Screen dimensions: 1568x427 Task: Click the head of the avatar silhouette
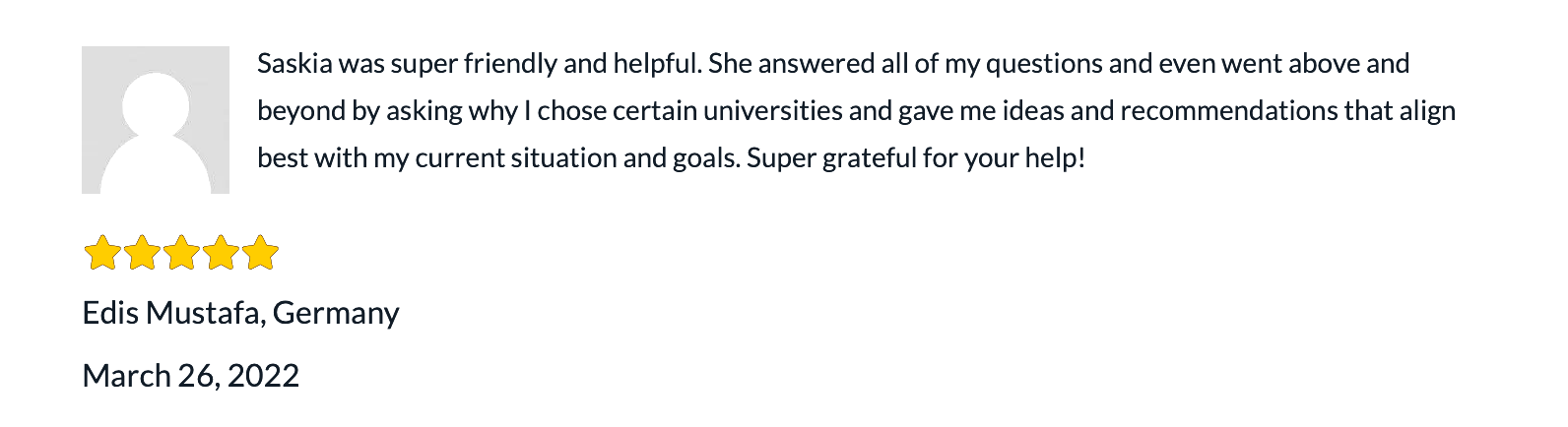coord(156,100)
